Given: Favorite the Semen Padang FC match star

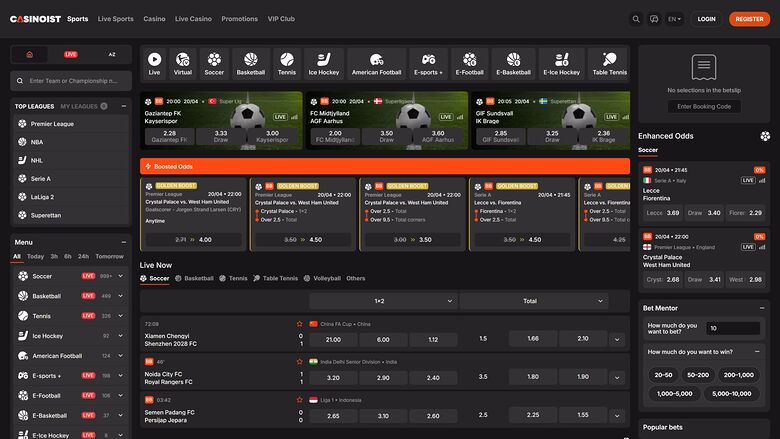Looking at the screenshot, I should (299, 400).
